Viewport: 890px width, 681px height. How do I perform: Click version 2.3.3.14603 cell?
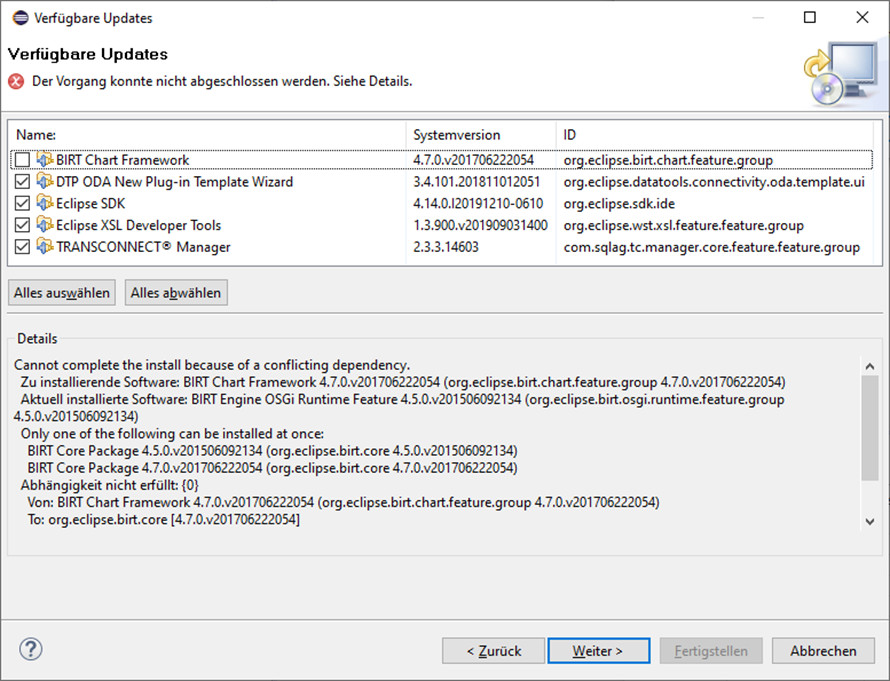pyautogui.click(x=446, y=247)
